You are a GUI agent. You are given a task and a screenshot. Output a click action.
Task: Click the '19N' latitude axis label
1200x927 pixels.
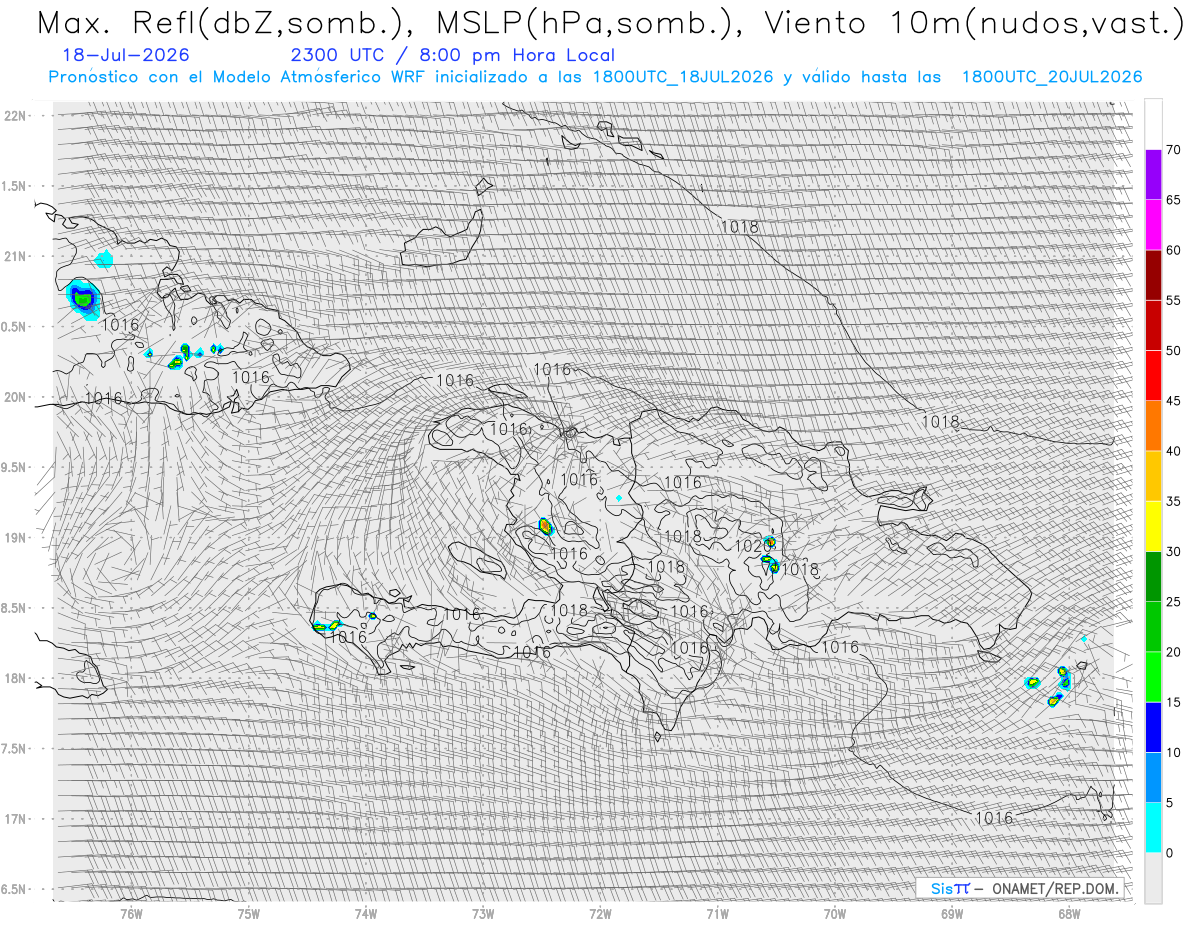tap(16, 537)
